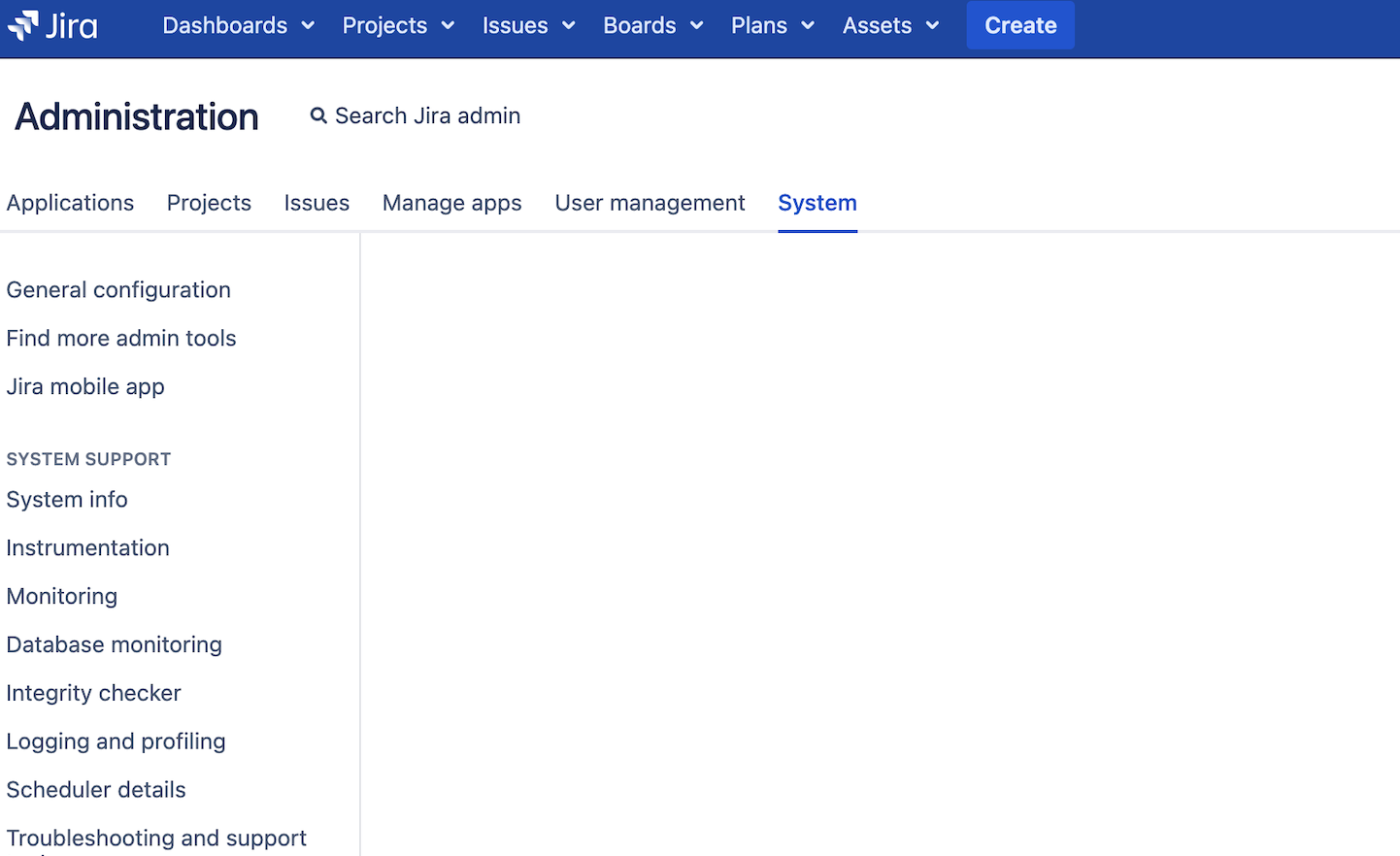Image resolution: width=1400 pixels, height=856 pixels.
Task: Click the search magnifier icon
Action: click(x=318, y=116)
